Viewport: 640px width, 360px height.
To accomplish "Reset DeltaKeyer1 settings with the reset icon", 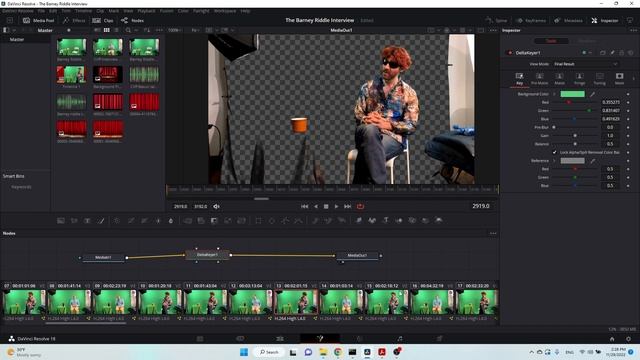I will point(631,53).
